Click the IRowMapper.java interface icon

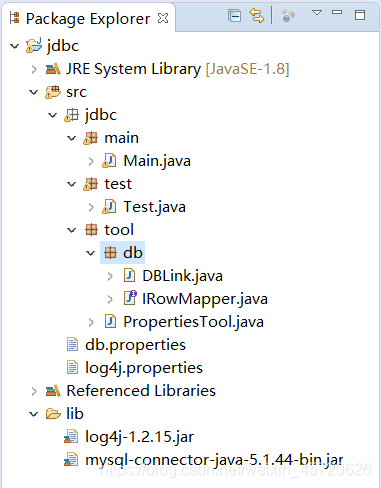coord(130,298)
